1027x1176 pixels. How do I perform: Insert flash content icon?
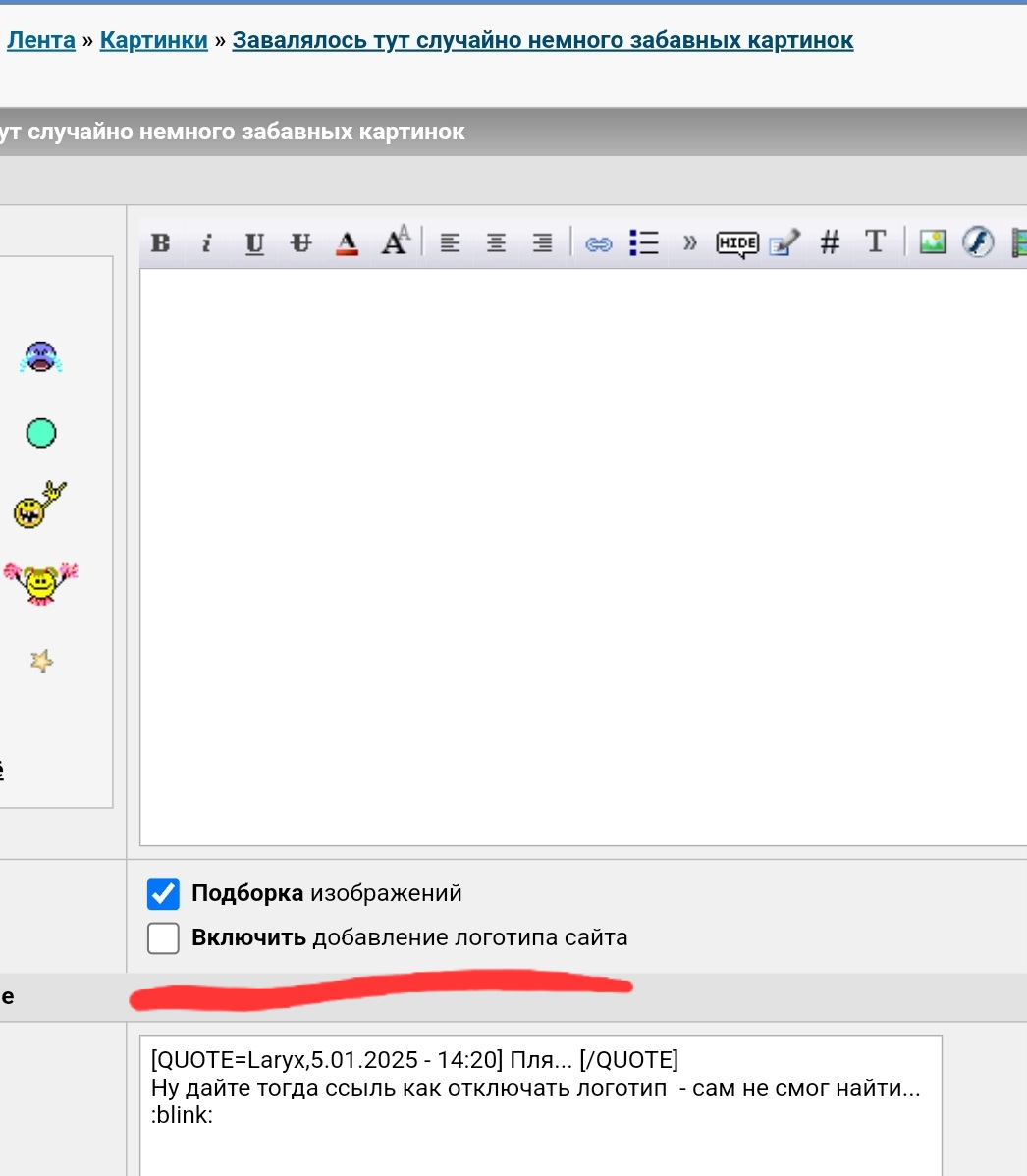(x=978, y=241)
